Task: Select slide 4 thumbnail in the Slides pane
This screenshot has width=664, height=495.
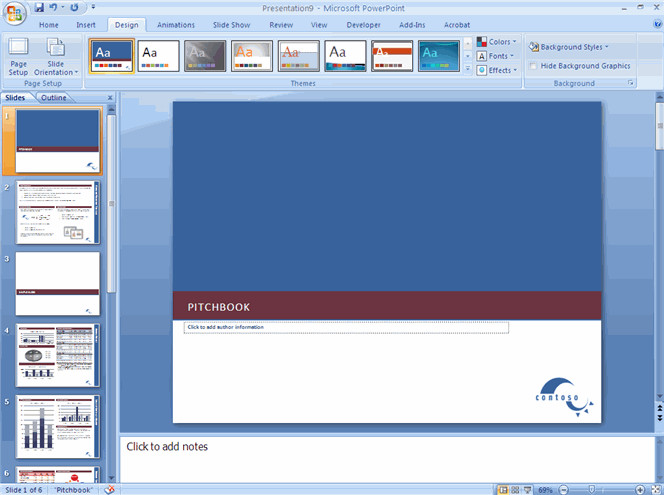Action: pyautogui.click(x=58, y=355)
